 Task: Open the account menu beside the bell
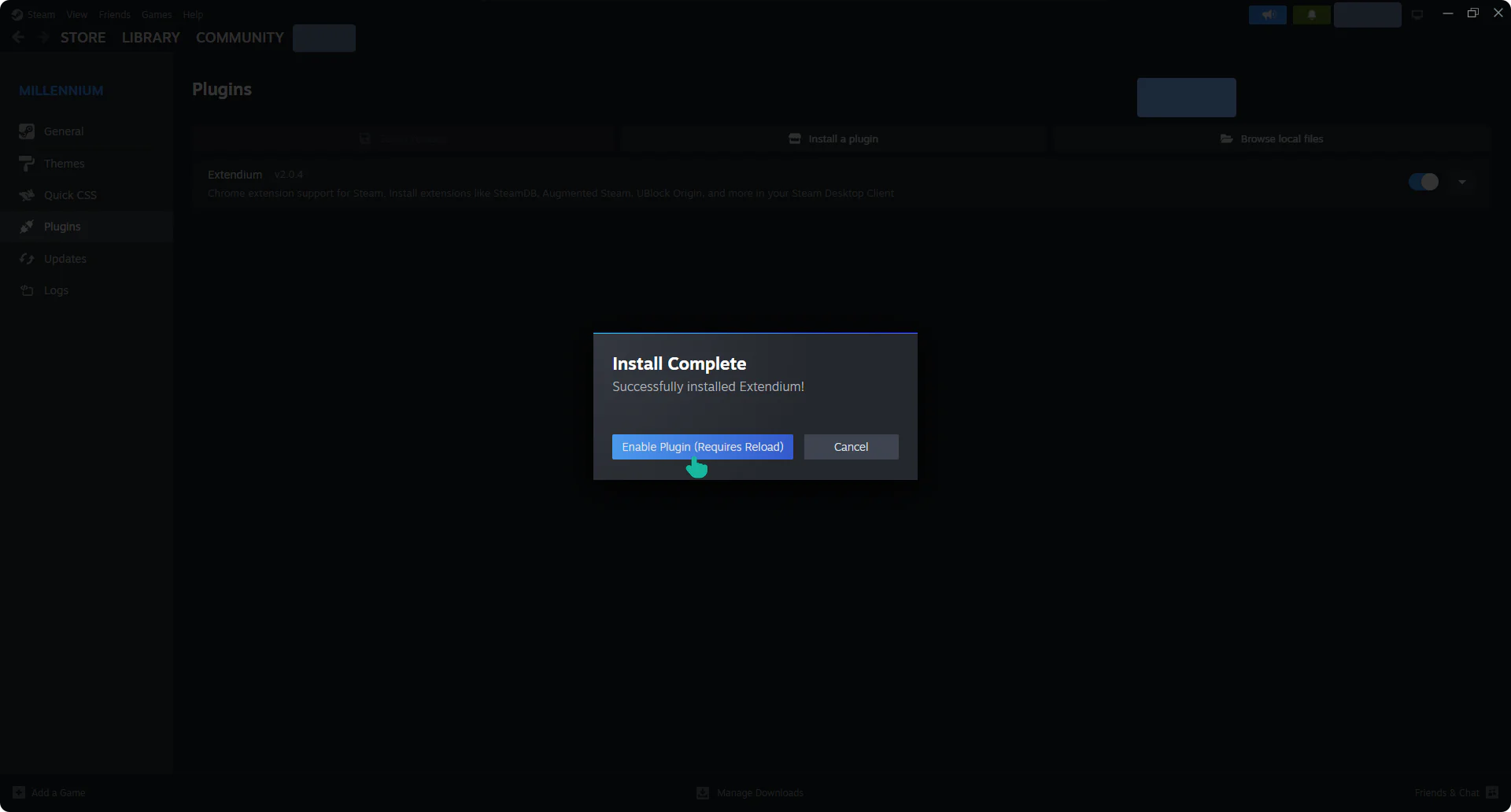coord(1368,15)
